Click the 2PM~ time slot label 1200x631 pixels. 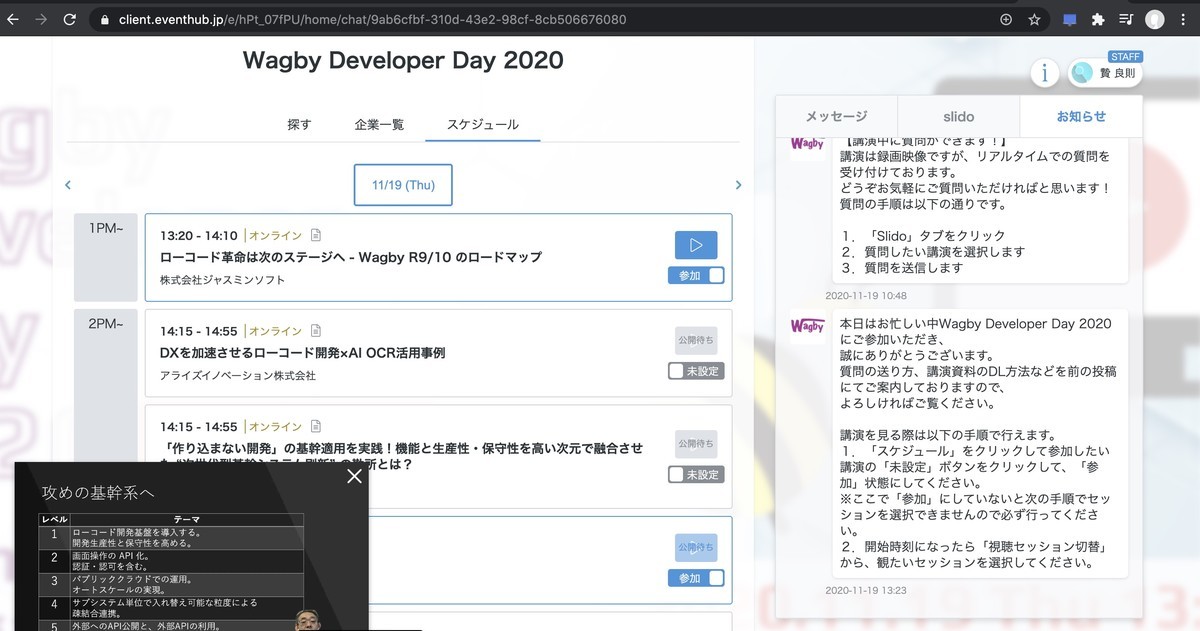point(105,324)
